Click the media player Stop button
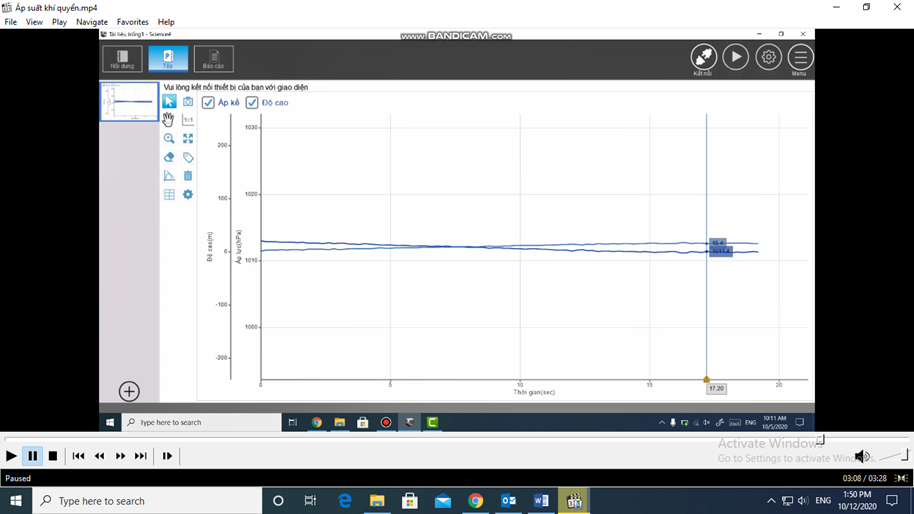The height and width of the screenshot is (514, 914). [x=53, y=456]
